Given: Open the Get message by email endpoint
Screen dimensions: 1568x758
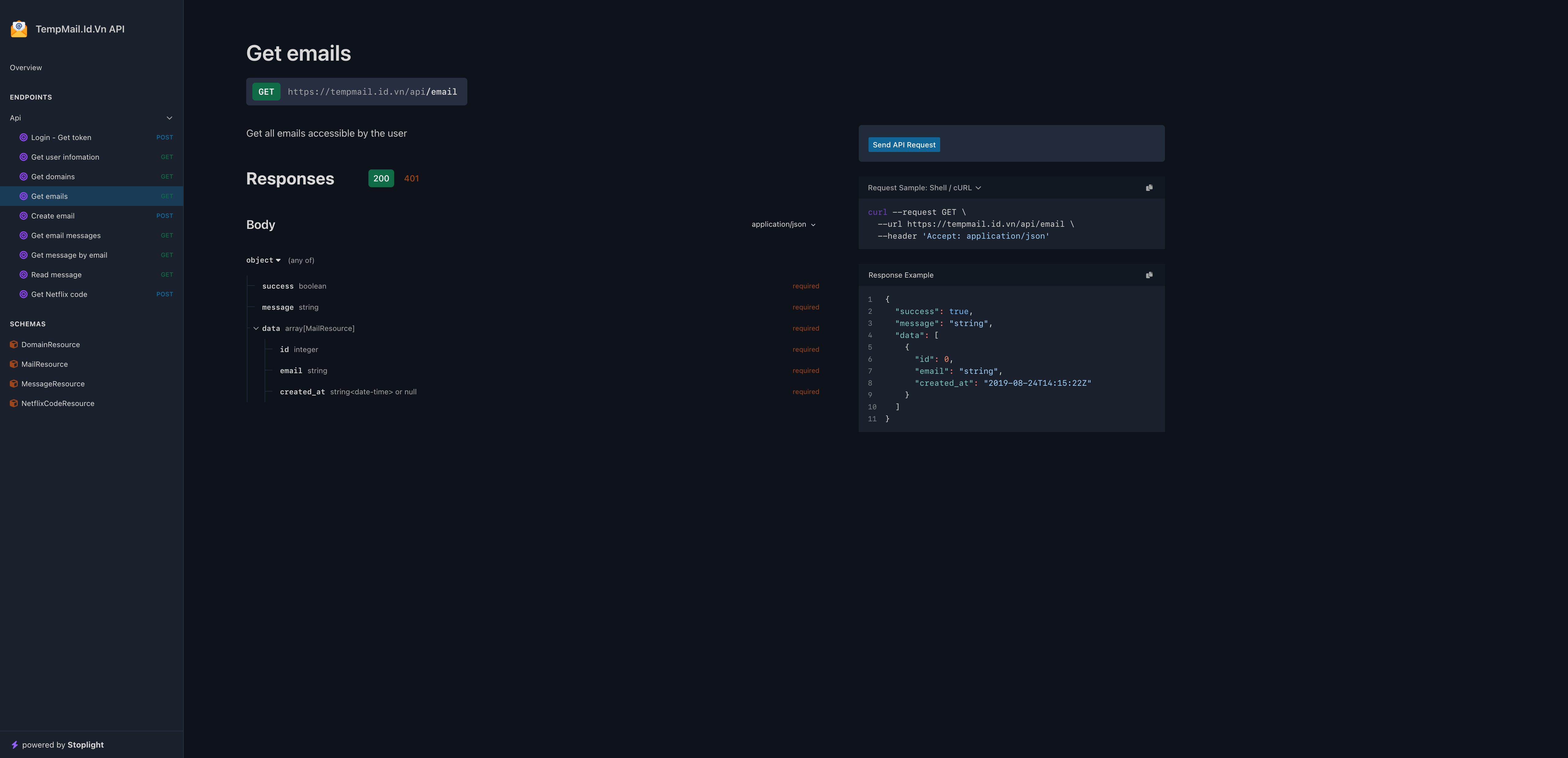Looking at the screenshot, I should [x=91, y=255].
